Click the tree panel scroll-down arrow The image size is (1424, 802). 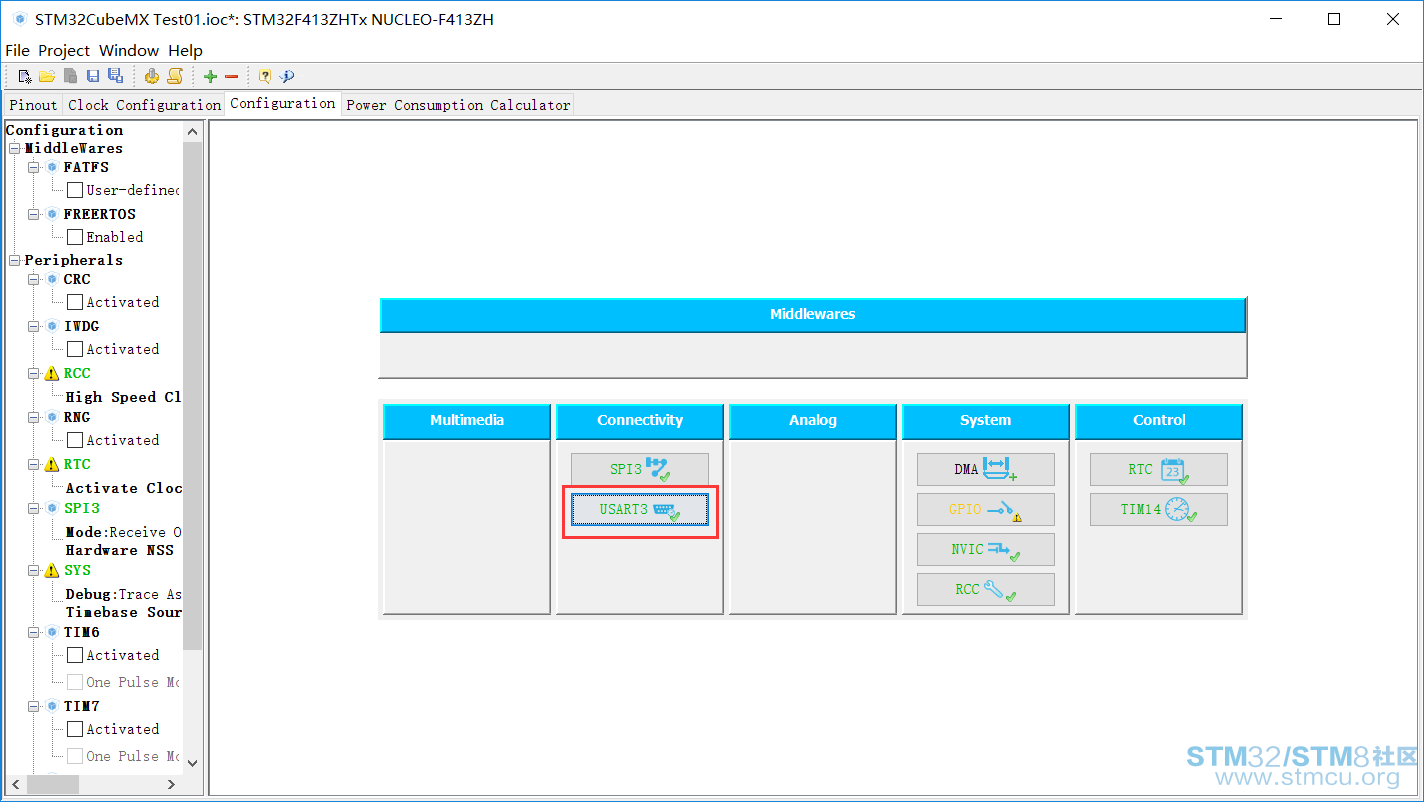click(193, 763)
